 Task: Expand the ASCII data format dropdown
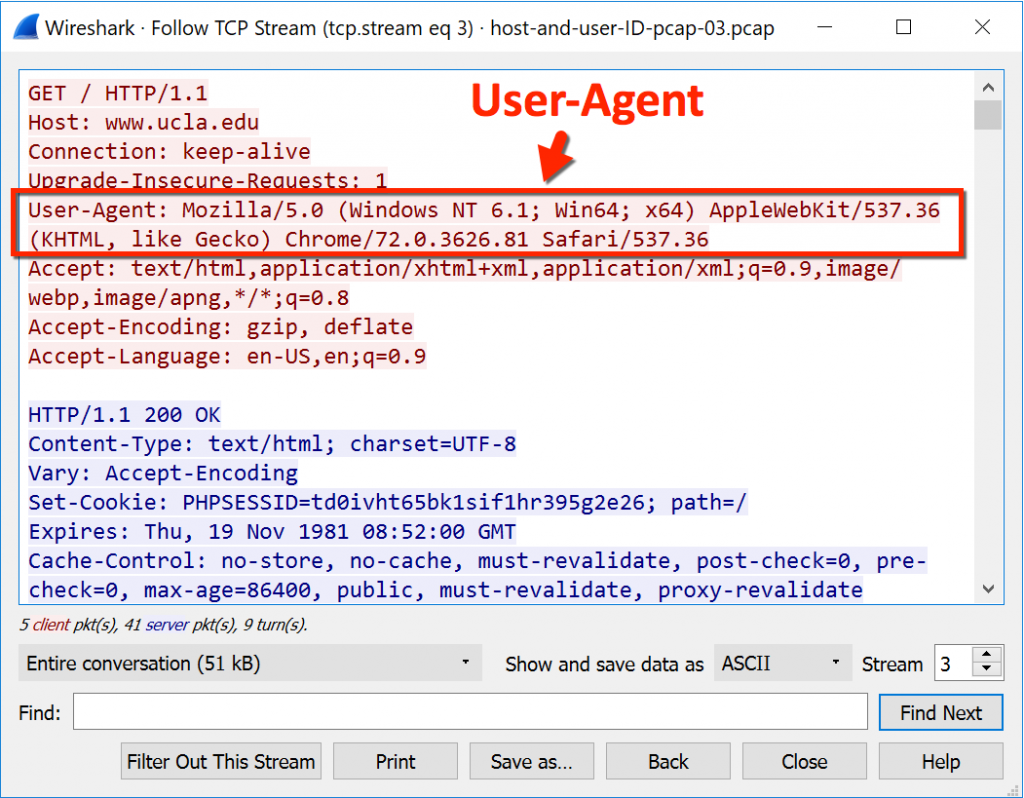781,663
